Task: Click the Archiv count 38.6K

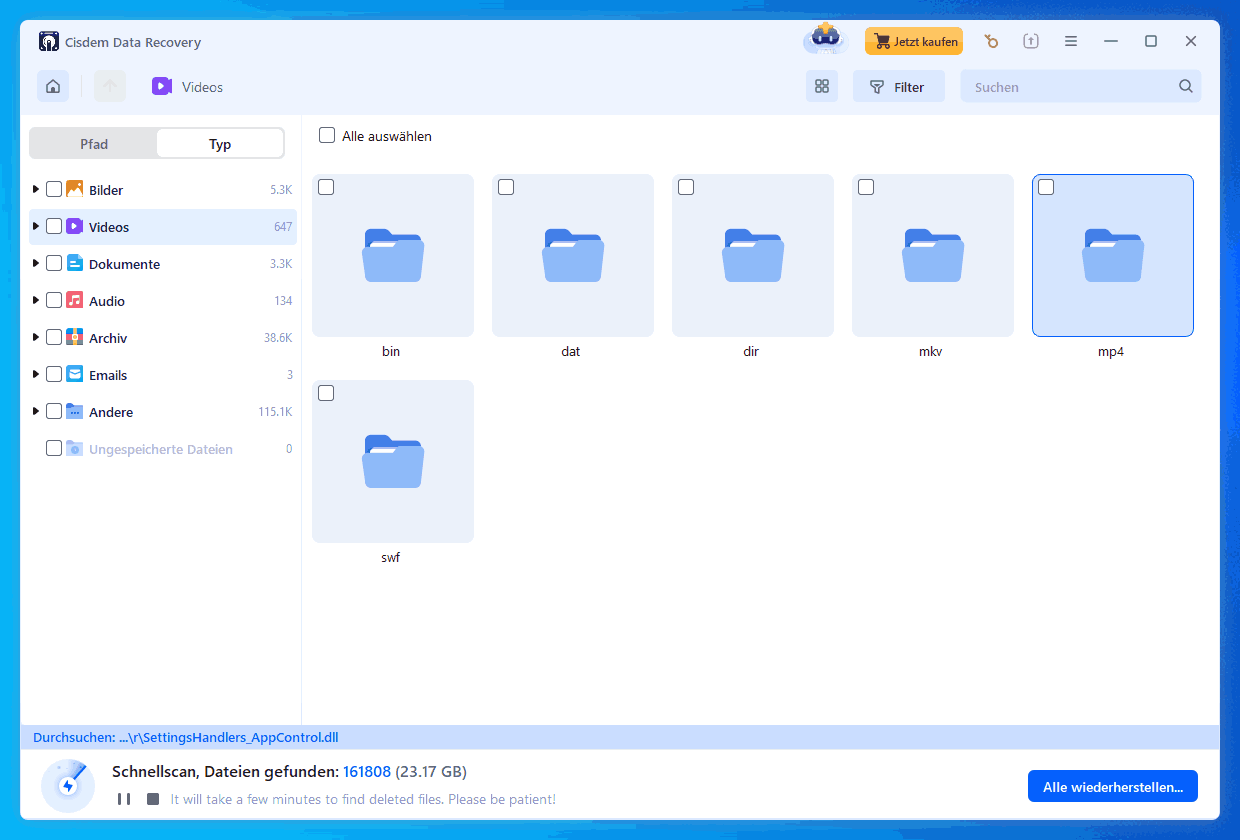Action: click(278, 338)
